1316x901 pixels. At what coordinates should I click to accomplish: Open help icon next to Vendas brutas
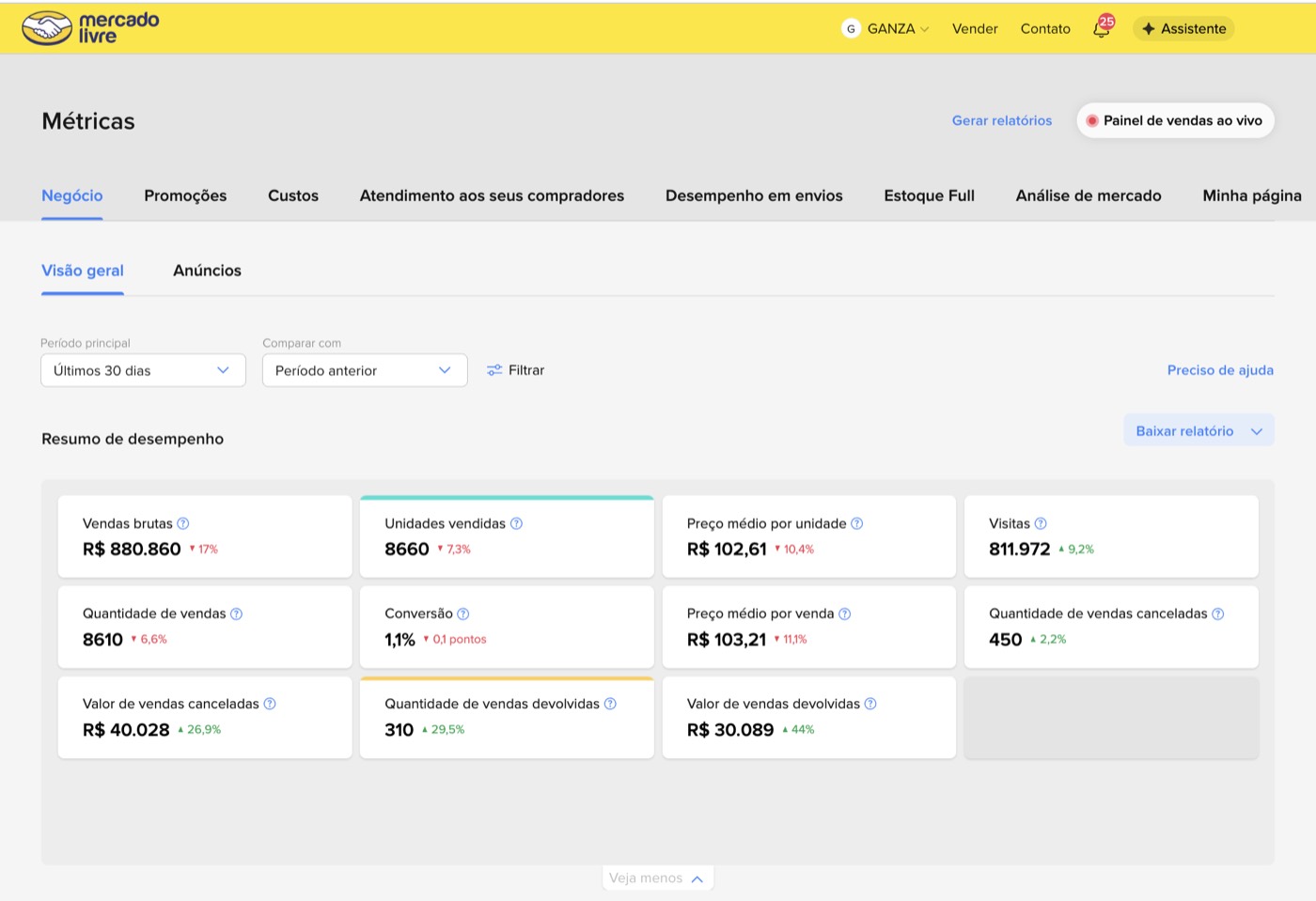(183, 523)
